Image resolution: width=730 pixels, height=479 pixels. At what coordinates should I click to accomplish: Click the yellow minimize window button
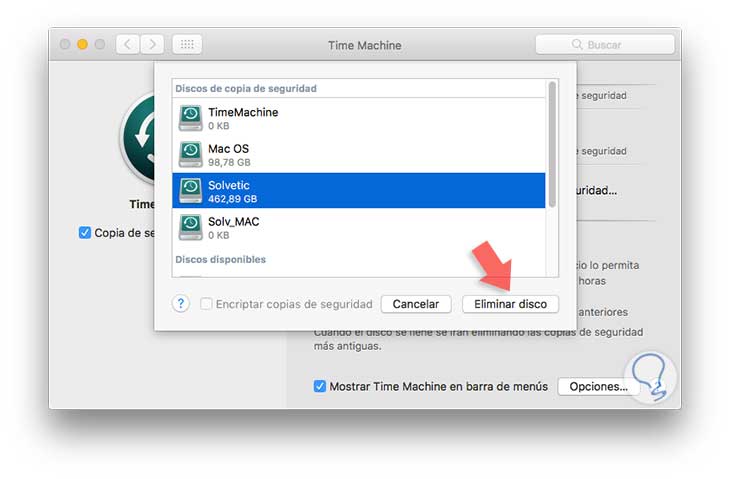tap(82, 44)
